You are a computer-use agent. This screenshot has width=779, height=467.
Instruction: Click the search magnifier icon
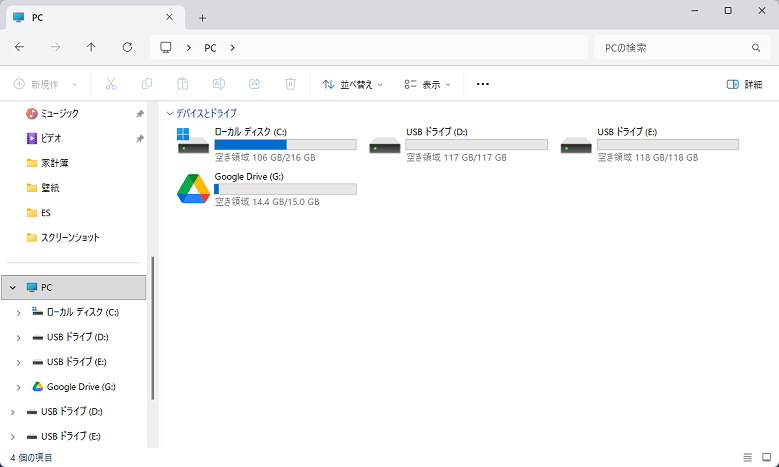coord(756,48)
